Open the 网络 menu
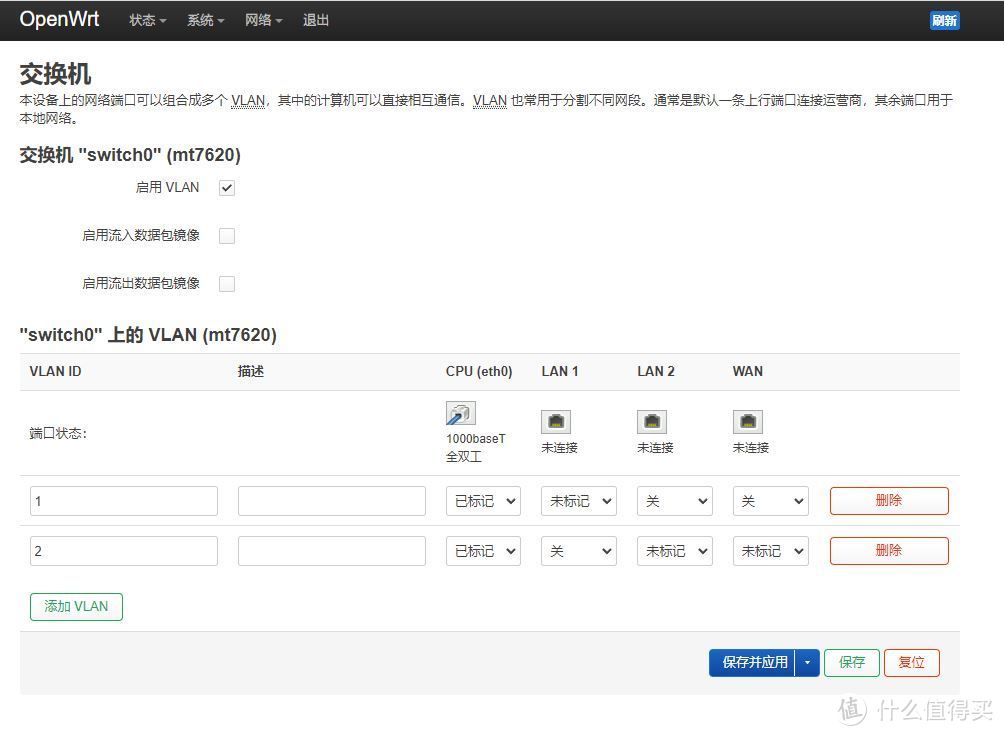Image resolution: width=1004 pixels, height=736 pixels. (263, 19)
